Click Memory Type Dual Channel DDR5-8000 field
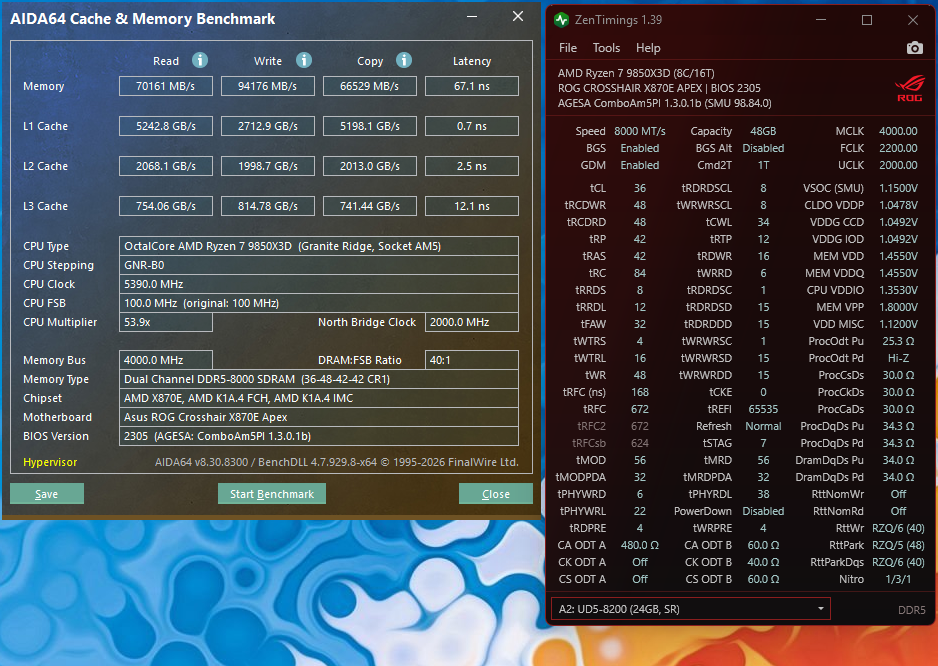The width and height of the screenshot is (938, 666). 319,379
